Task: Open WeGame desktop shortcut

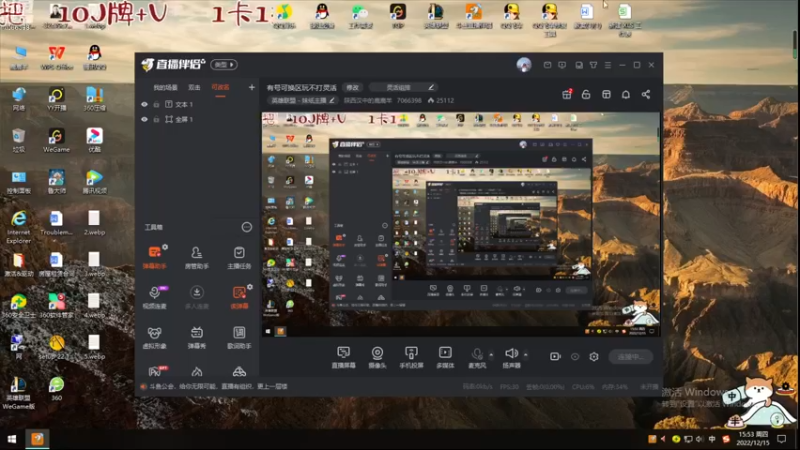Action: click(x=56, y=140)
